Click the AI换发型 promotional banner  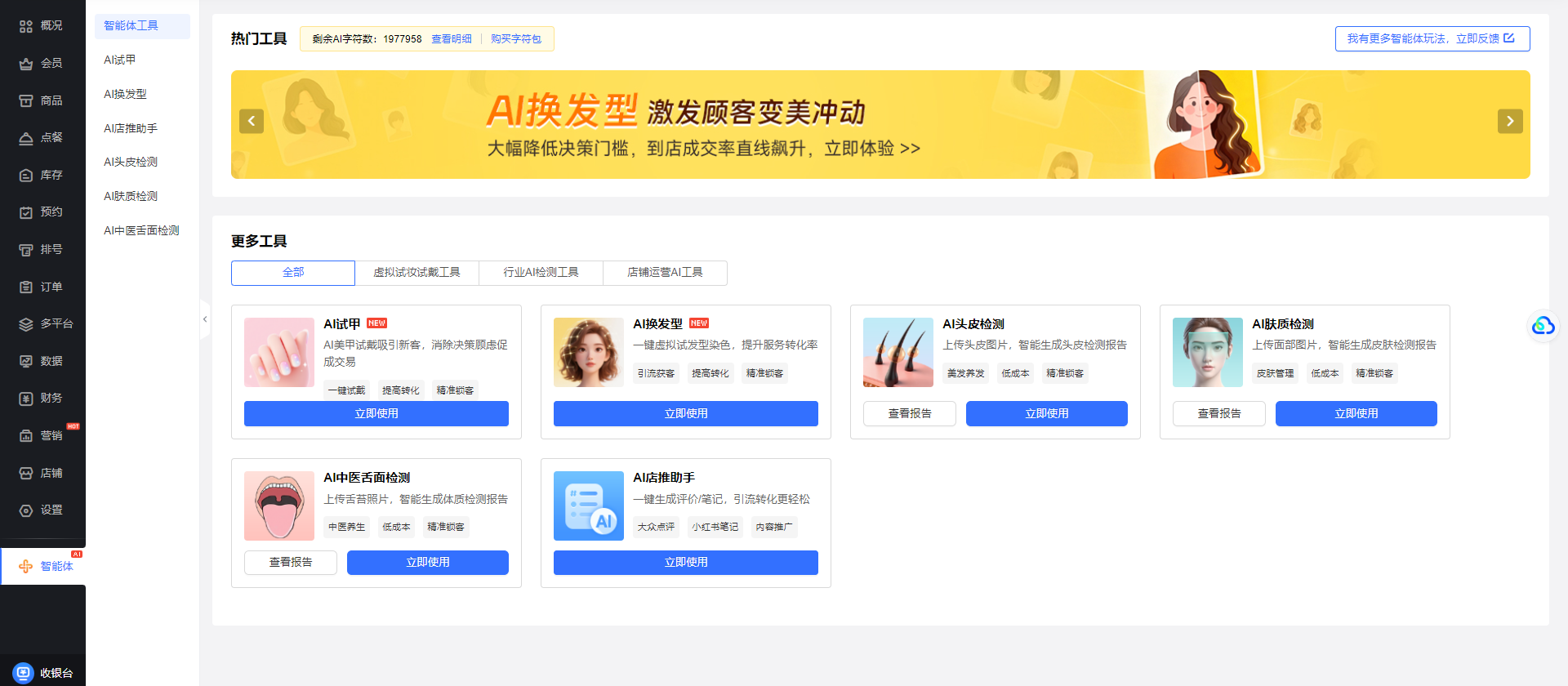tap(880, 124)
